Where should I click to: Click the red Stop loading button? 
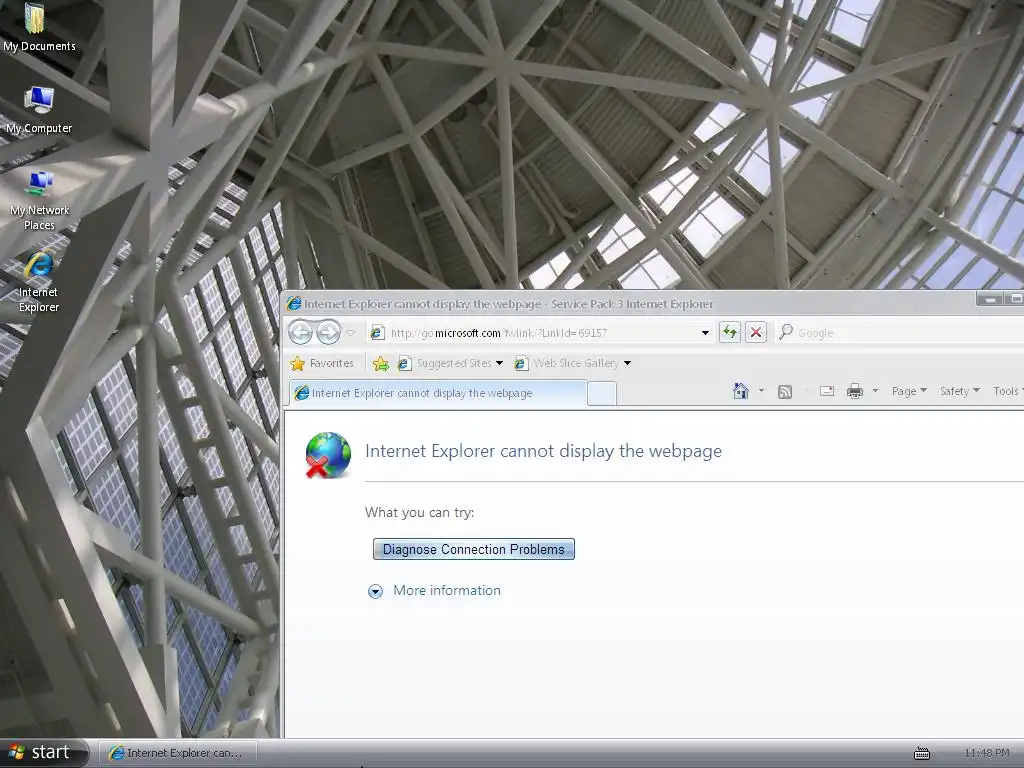[x=756, y=332]
